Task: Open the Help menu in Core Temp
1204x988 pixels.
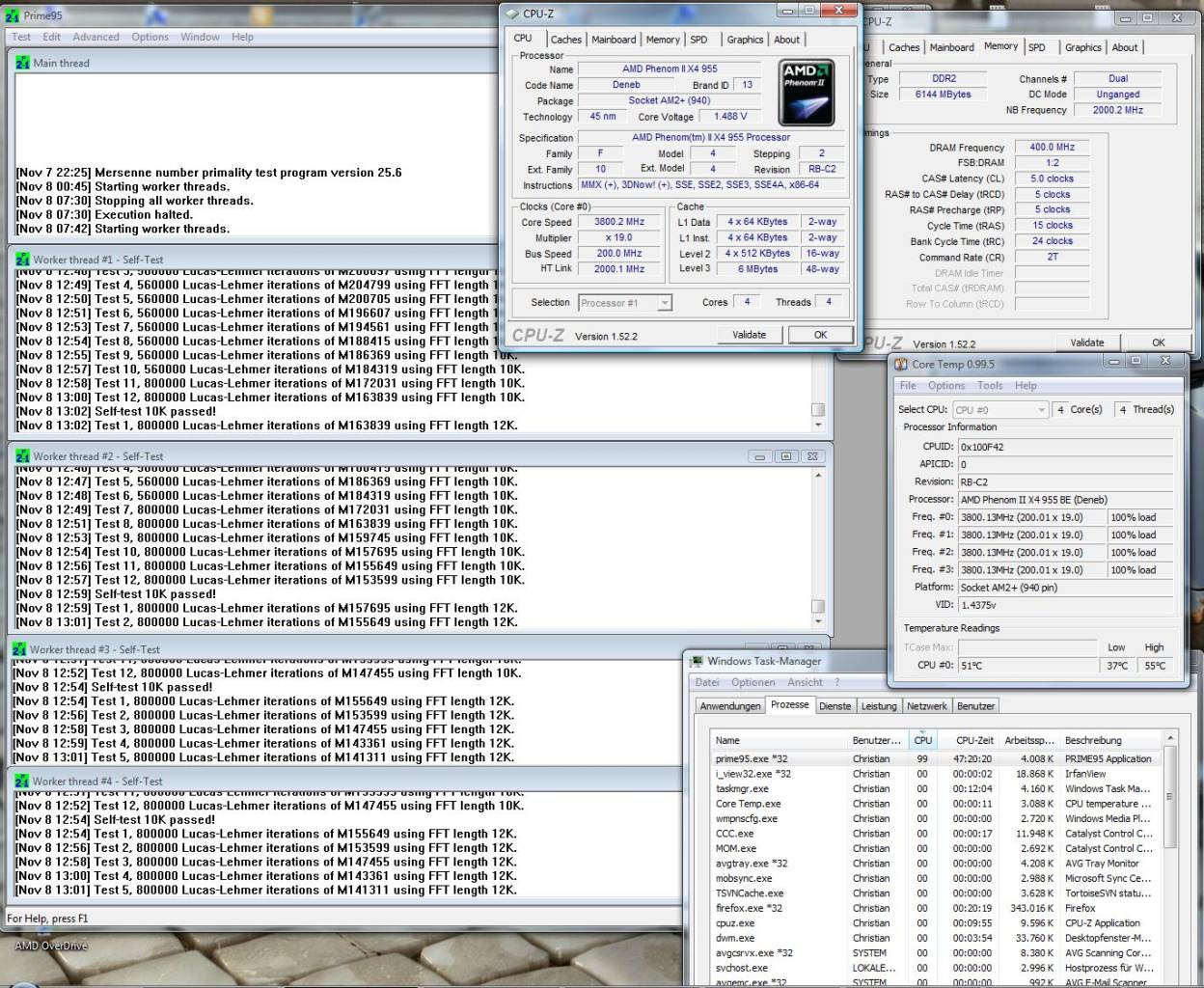Action: 1026,385
